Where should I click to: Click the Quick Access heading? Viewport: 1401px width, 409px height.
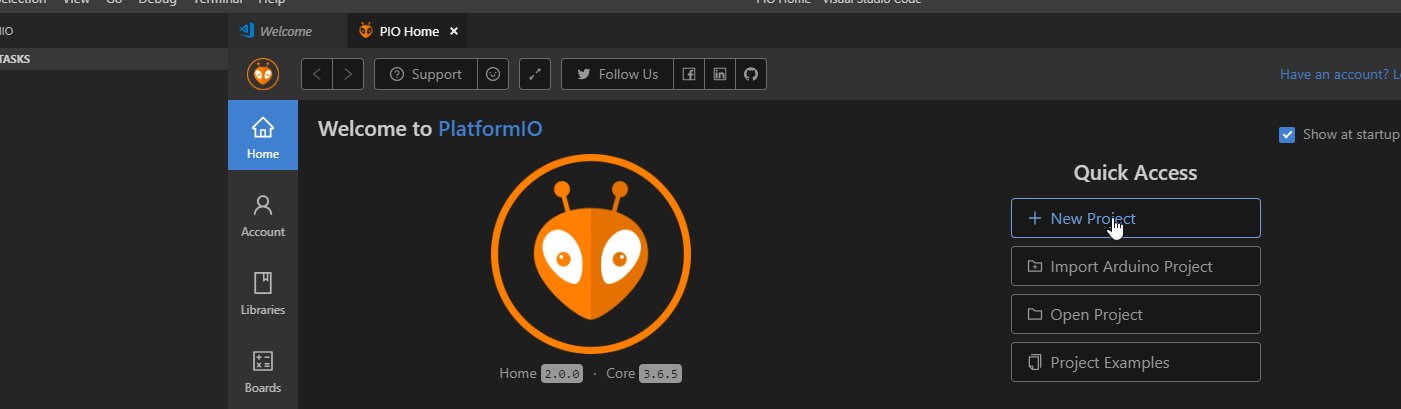coord(1135,173)
